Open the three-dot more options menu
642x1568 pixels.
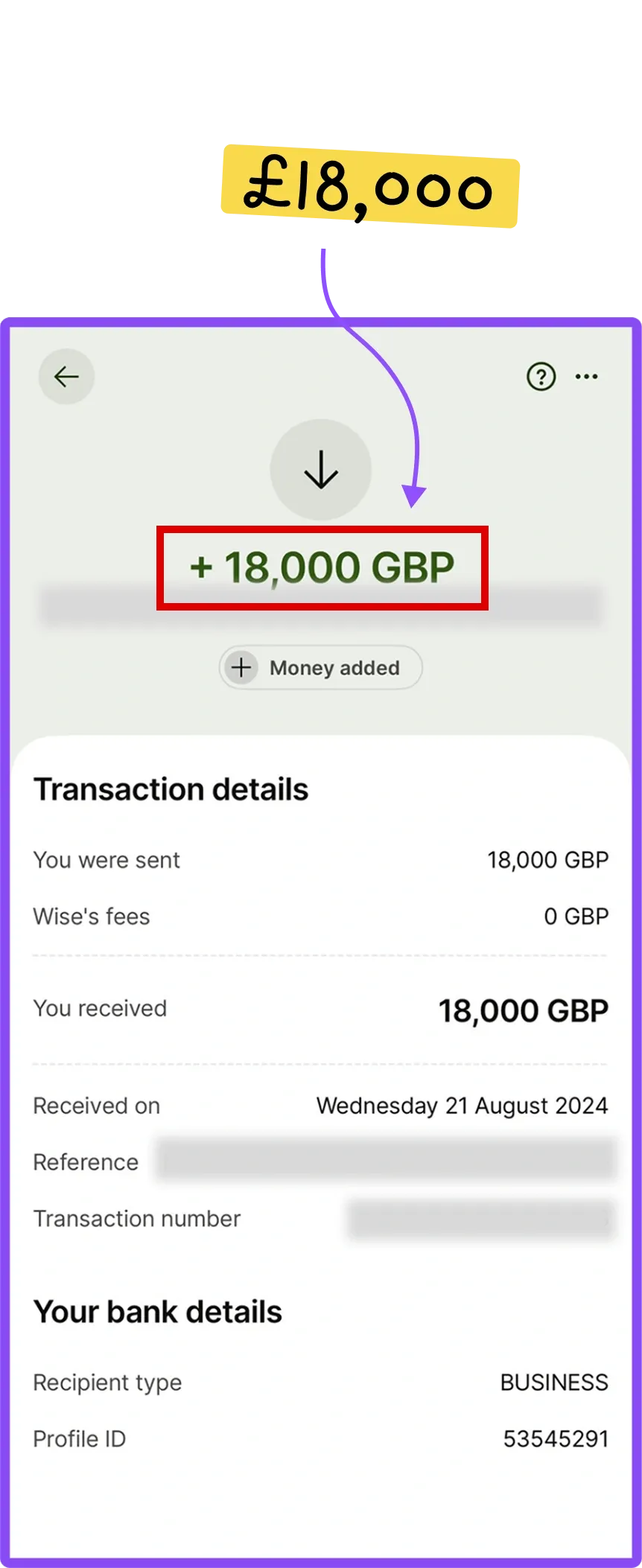tap(587, 377)
